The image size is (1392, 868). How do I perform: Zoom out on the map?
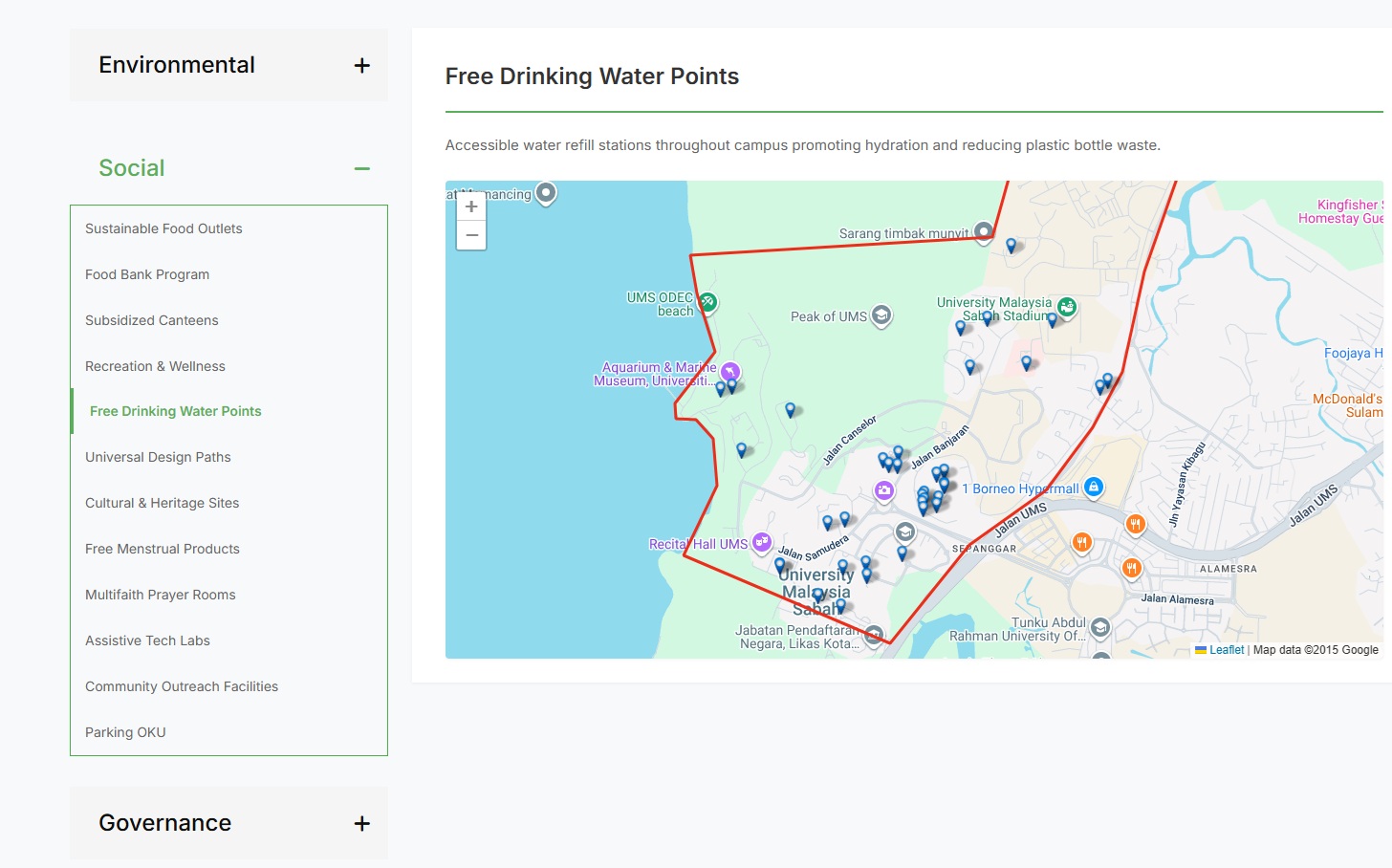coord(471,235)
